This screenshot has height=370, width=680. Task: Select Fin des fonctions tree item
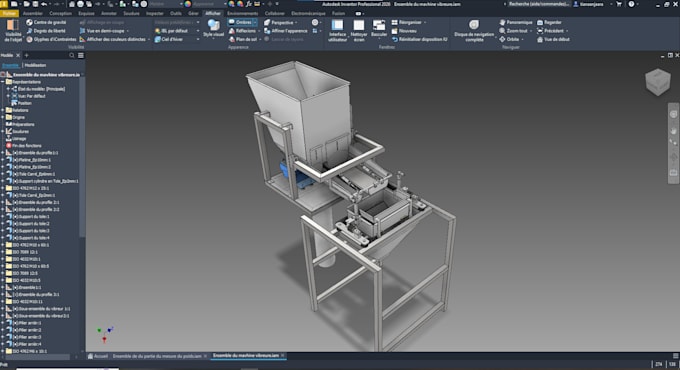tap(24, 146)
